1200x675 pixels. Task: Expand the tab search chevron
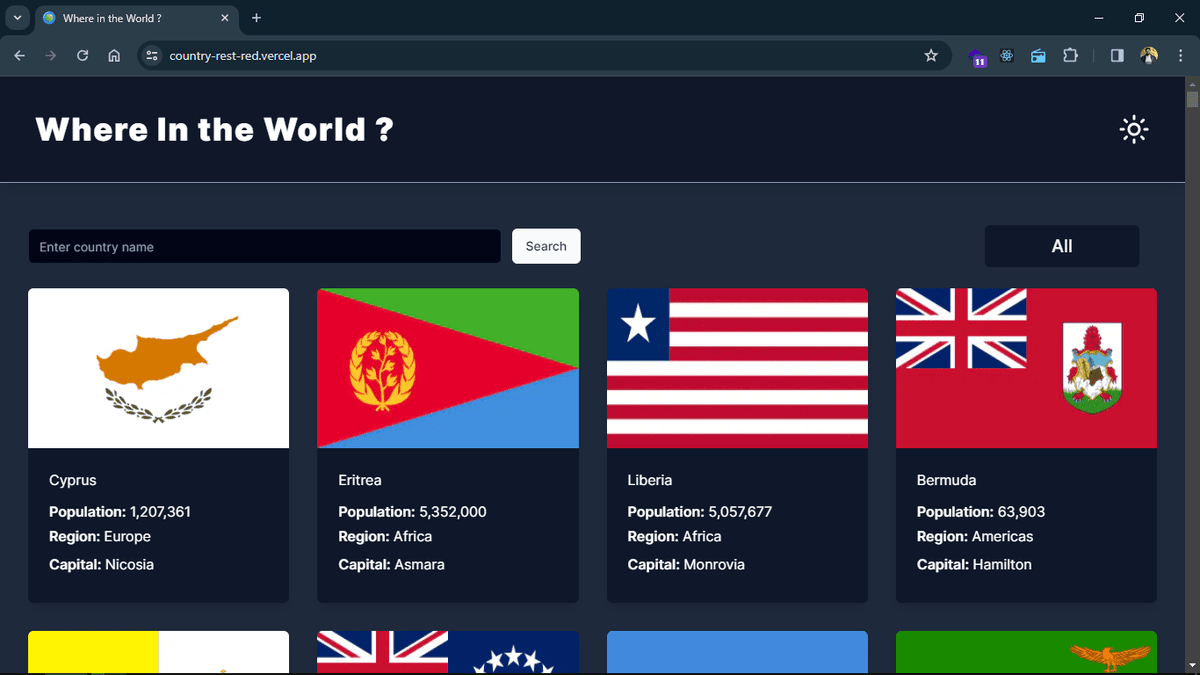pos(16,17)
